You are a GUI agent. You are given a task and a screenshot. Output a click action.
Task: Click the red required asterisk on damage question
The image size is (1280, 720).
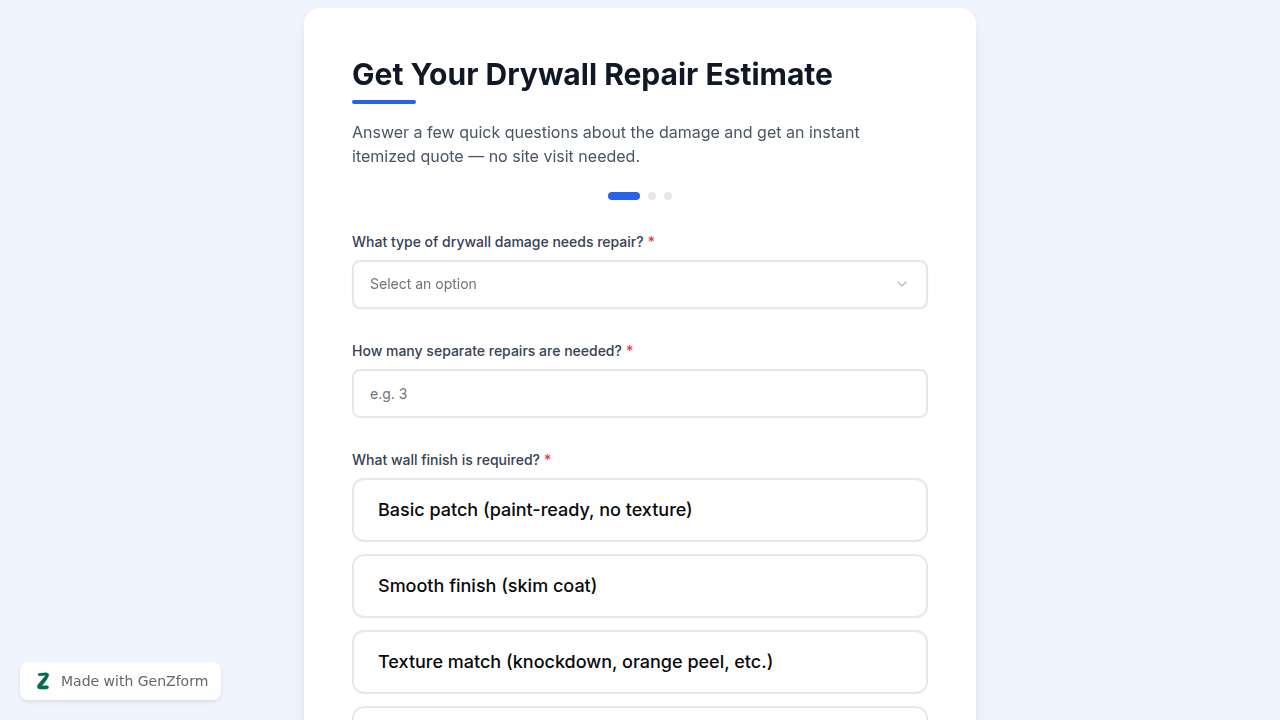click(651, 241)
